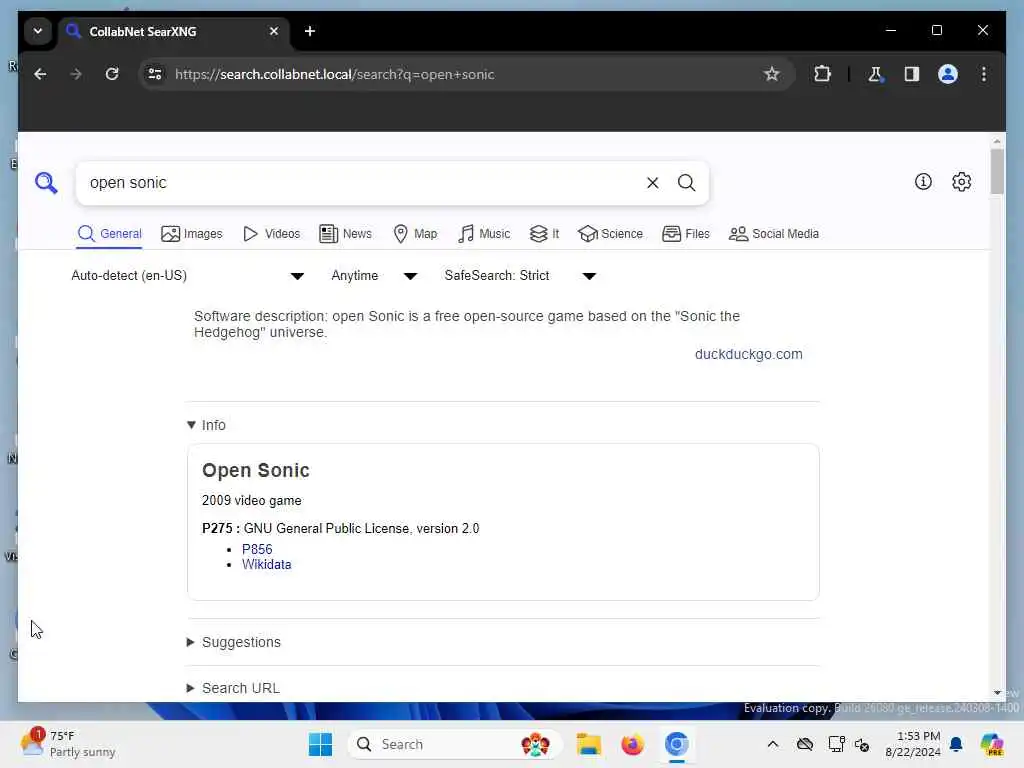
Task: Toggle Chrome side panel
Action: click(912, 74)
